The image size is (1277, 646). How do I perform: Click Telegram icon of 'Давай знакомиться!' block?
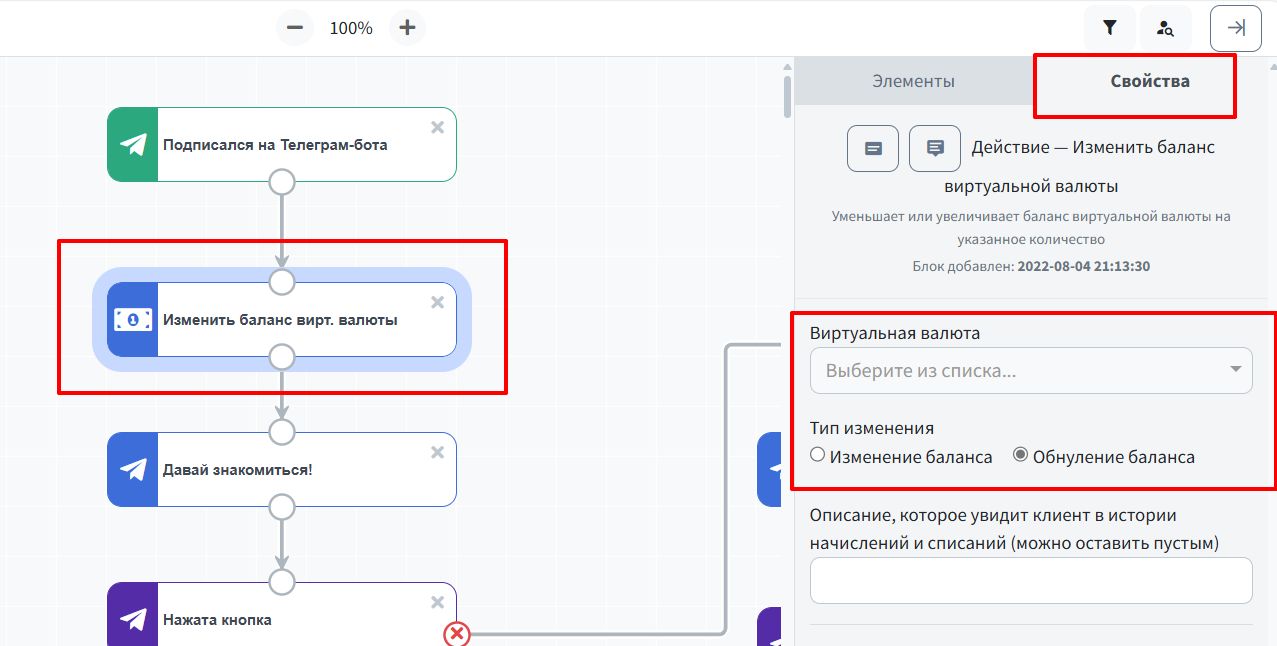(x=133, y=470)
